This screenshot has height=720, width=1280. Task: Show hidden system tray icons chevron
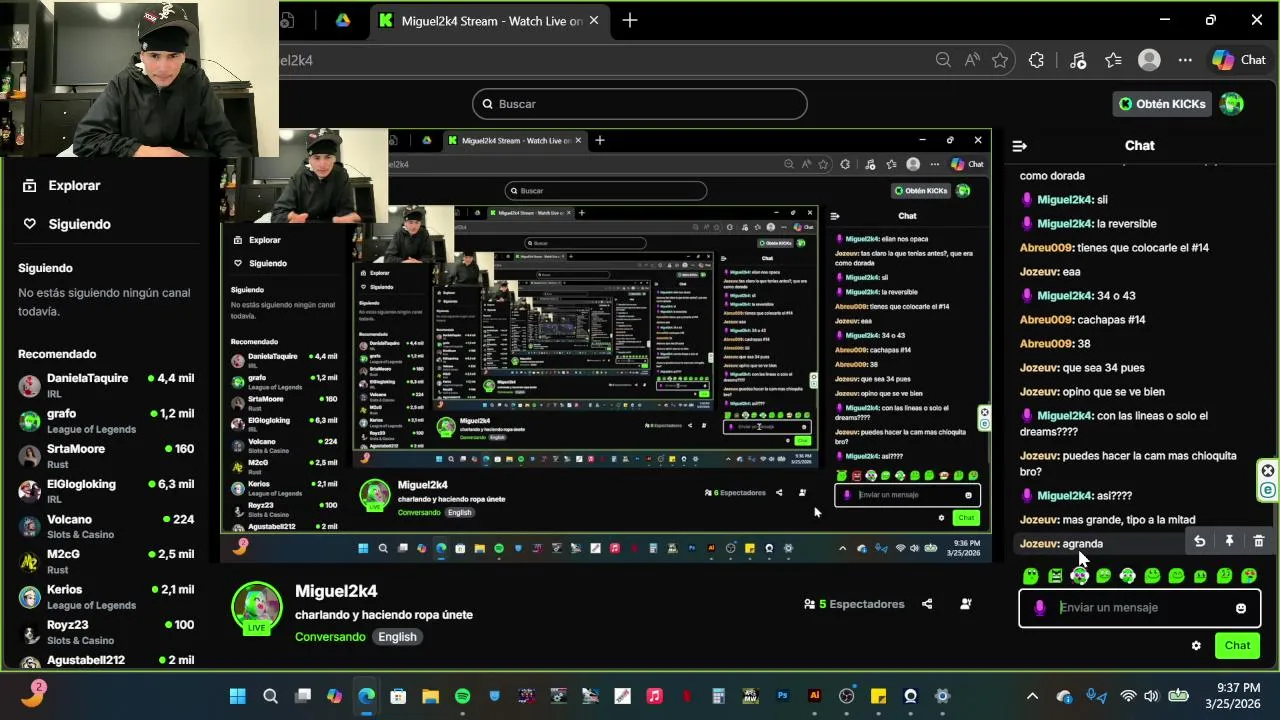coord(1033,696)
